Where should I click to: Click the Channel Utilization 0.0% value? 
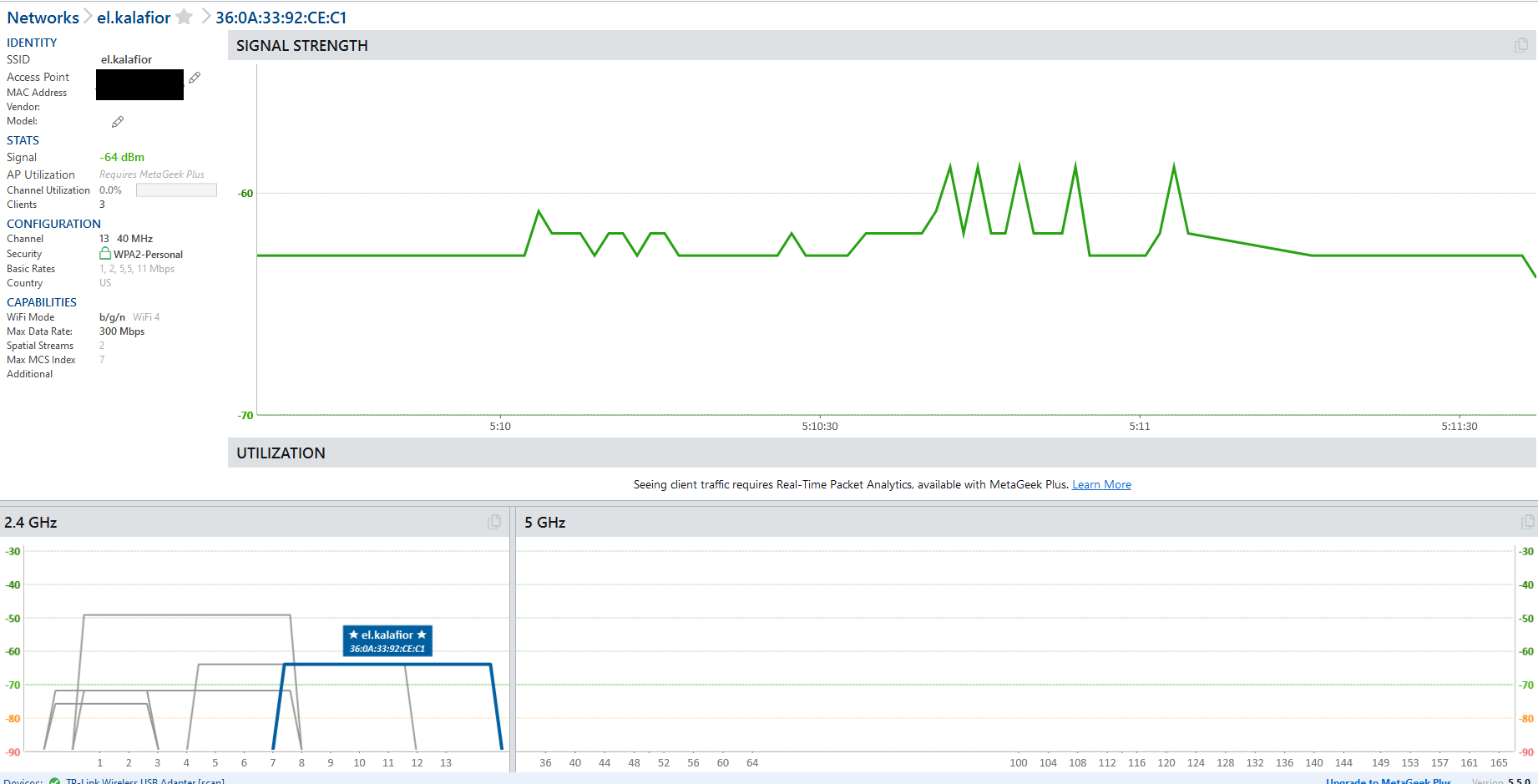pos(110,190)
